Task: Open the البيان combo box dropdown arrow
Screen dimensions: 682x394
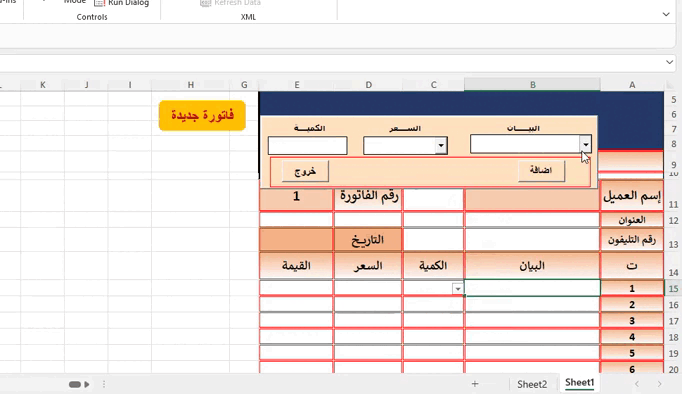Action: click(585, 144)
